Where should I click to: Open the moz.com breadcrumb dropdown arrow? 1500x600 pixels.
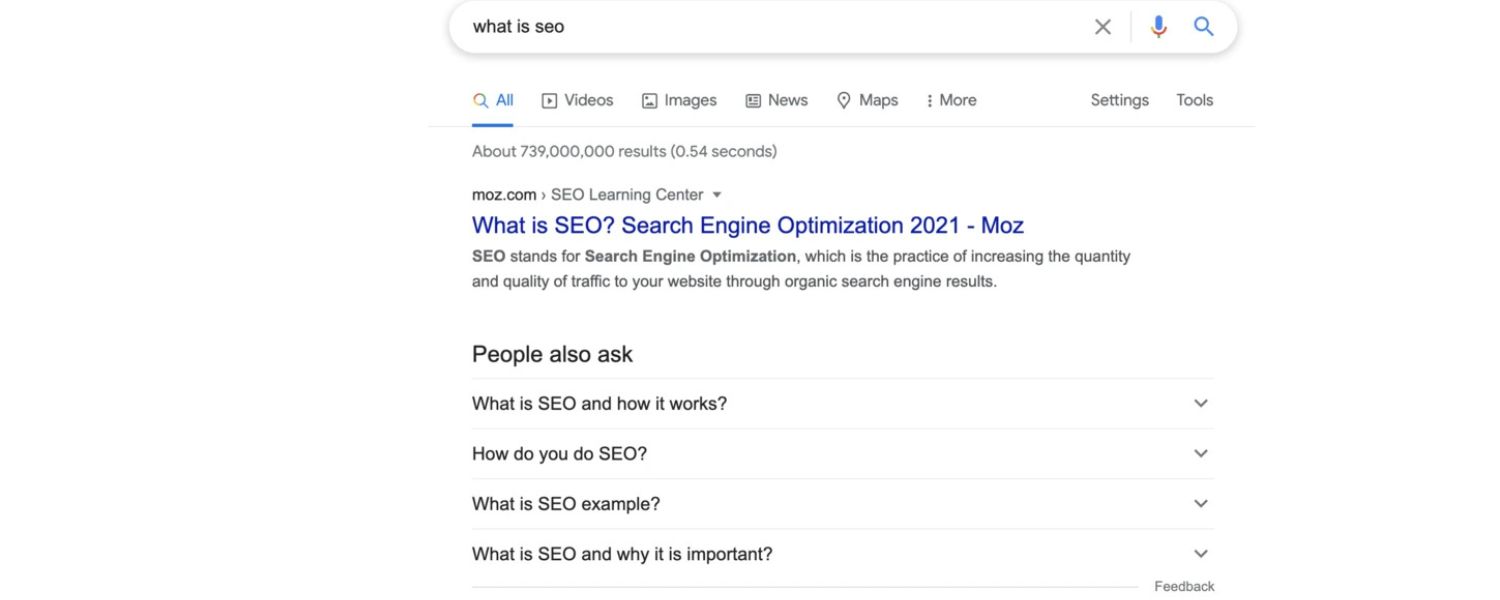(x=718, y=194)
